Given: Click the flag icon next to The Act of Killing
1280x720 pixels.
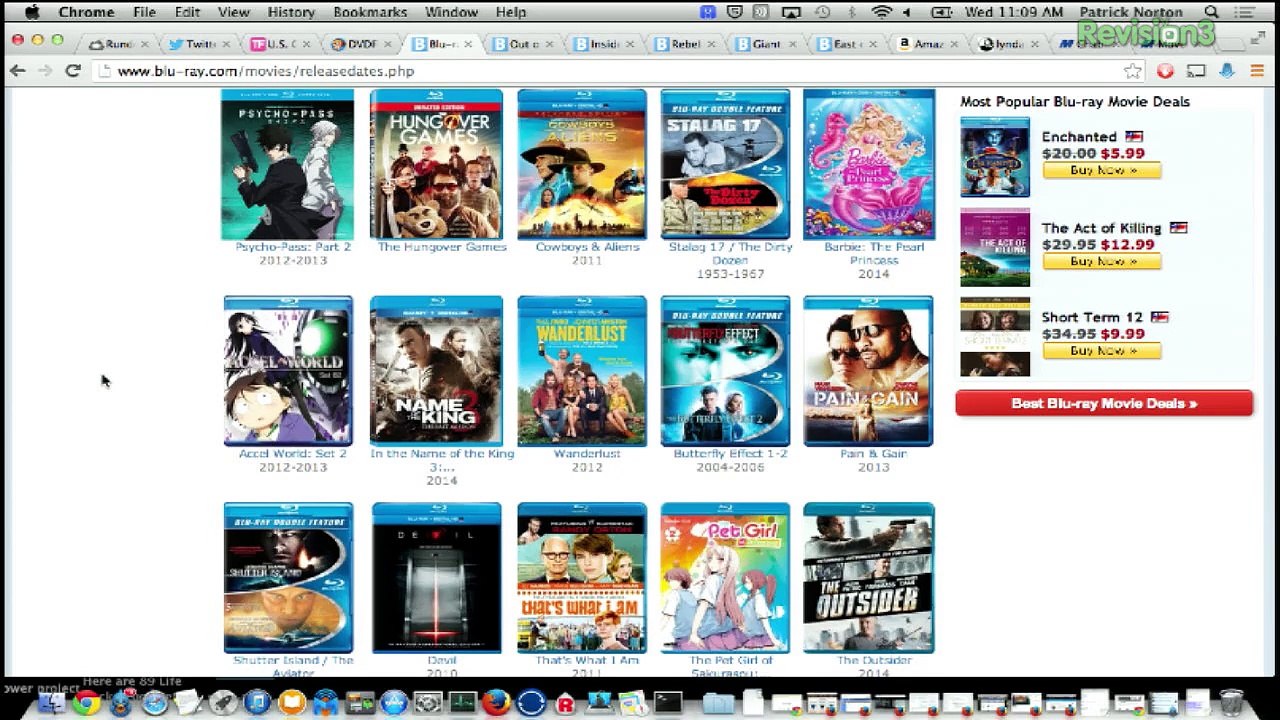Looking at the screenshot, I should (x=1178, y=228).
